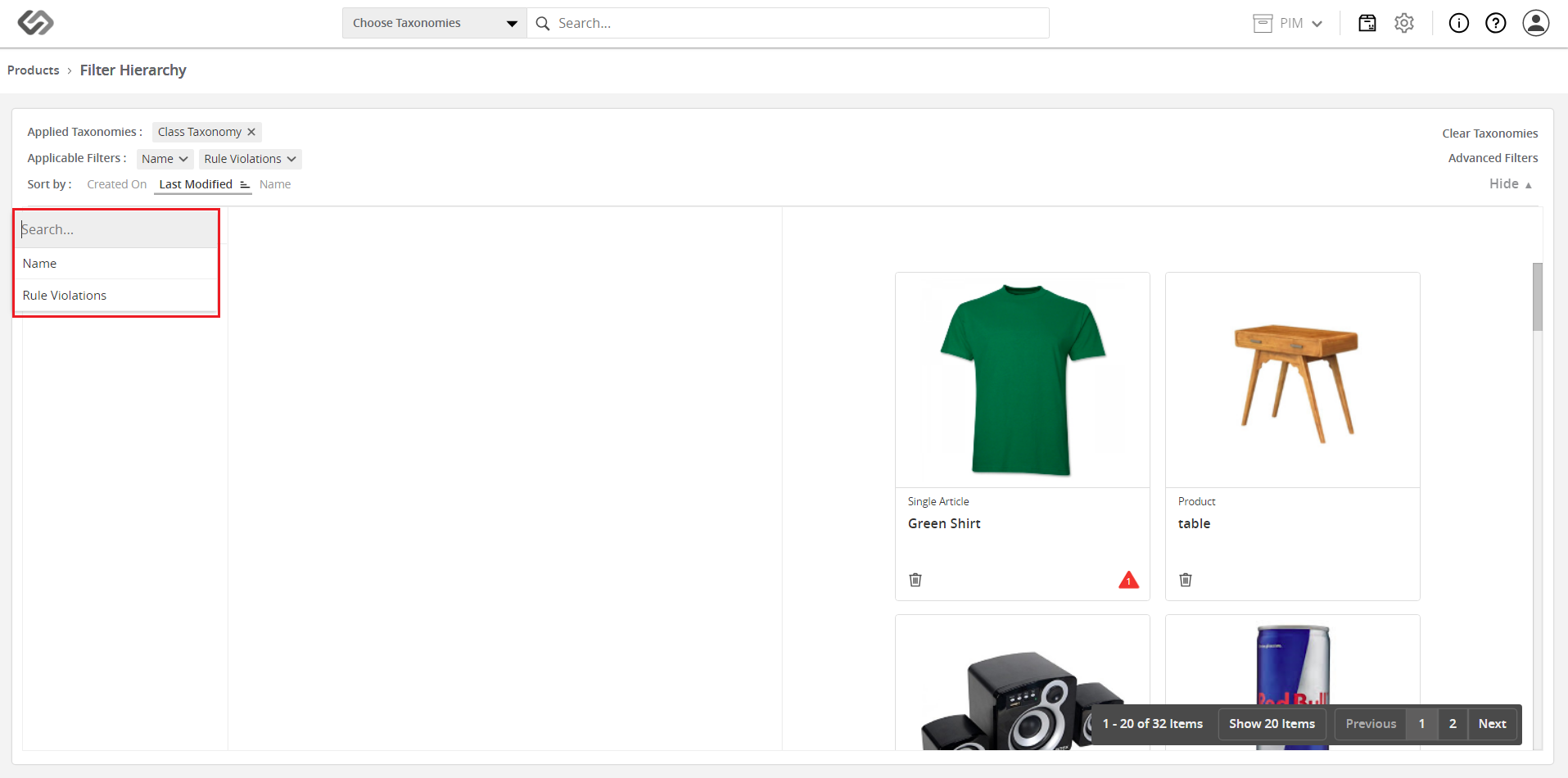This screenshot has height=778, width=1568.
Task: Delete the table product
Action: click(1186, 580)
